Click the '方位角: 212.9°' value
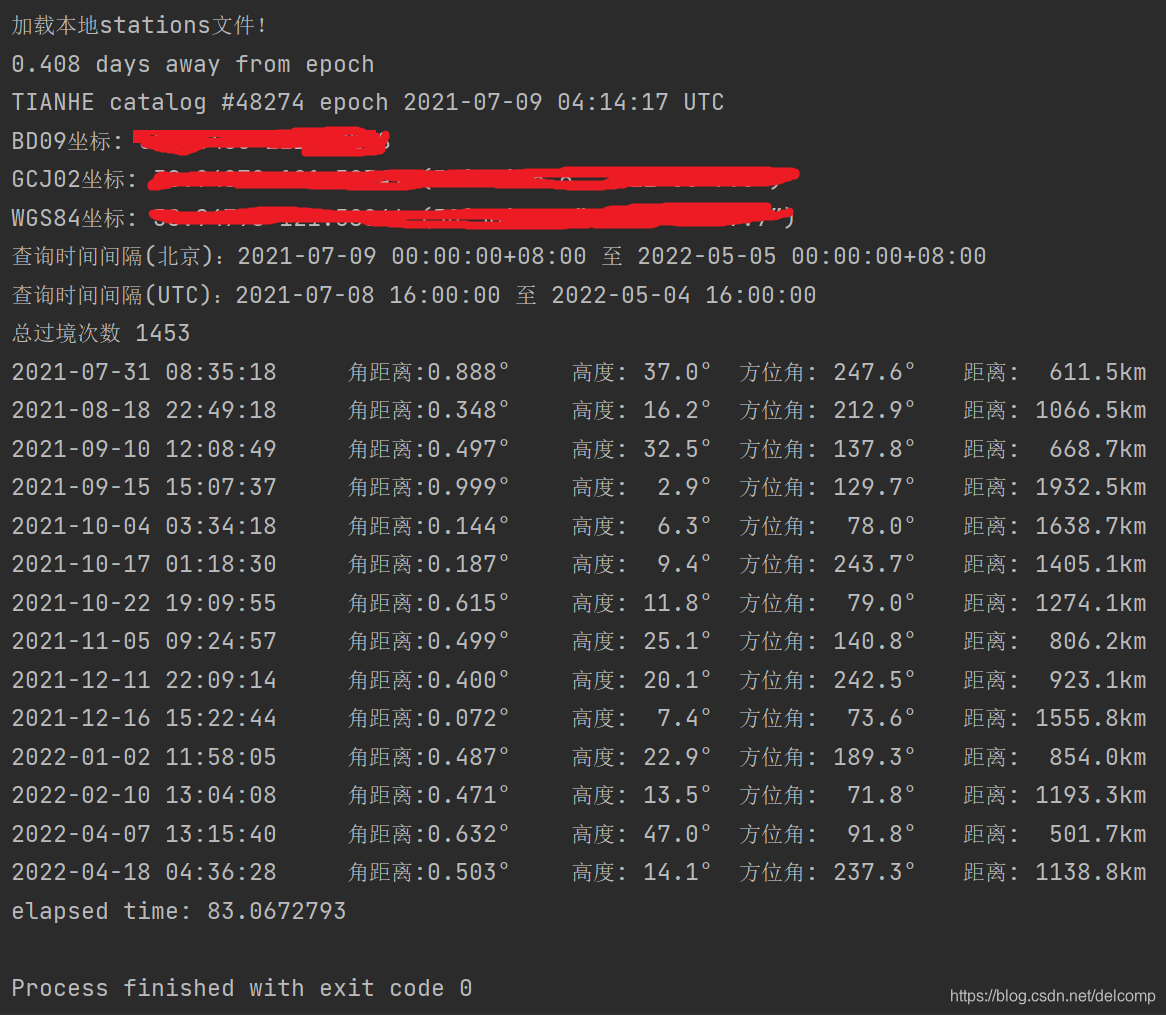1166x1015 pixels. click(x=827, y=410)
